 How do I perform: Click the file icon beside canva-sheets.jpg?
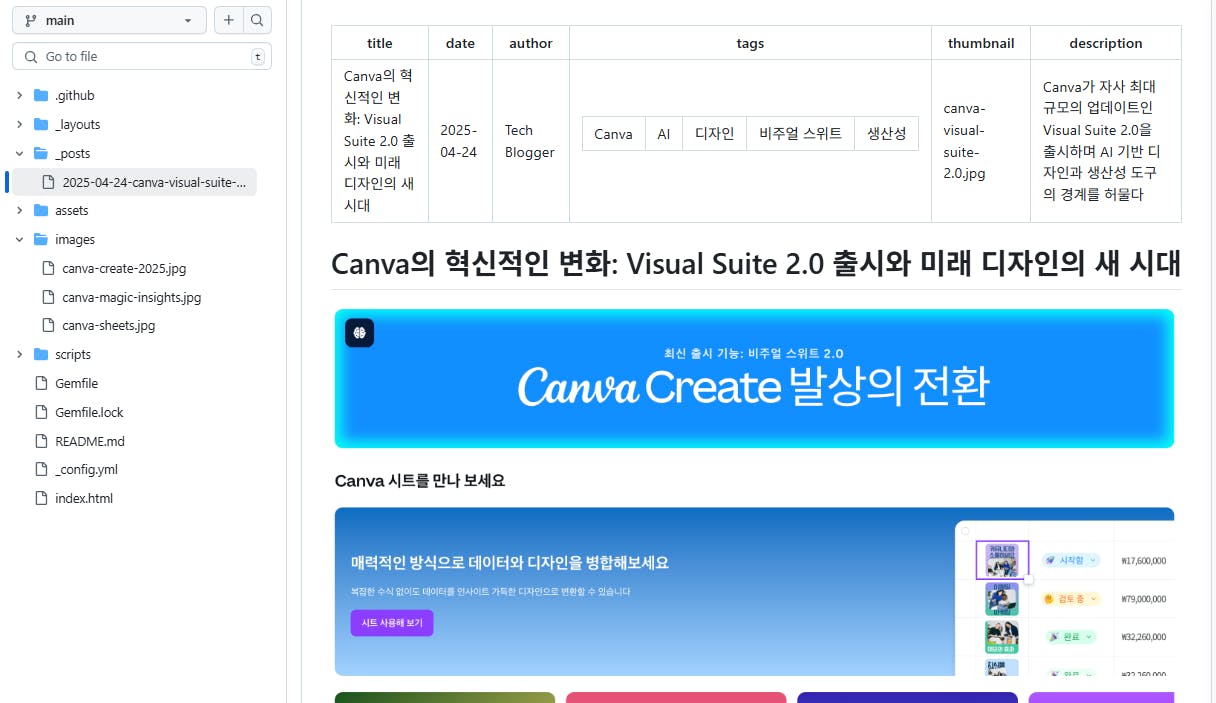tap(48, 326)
